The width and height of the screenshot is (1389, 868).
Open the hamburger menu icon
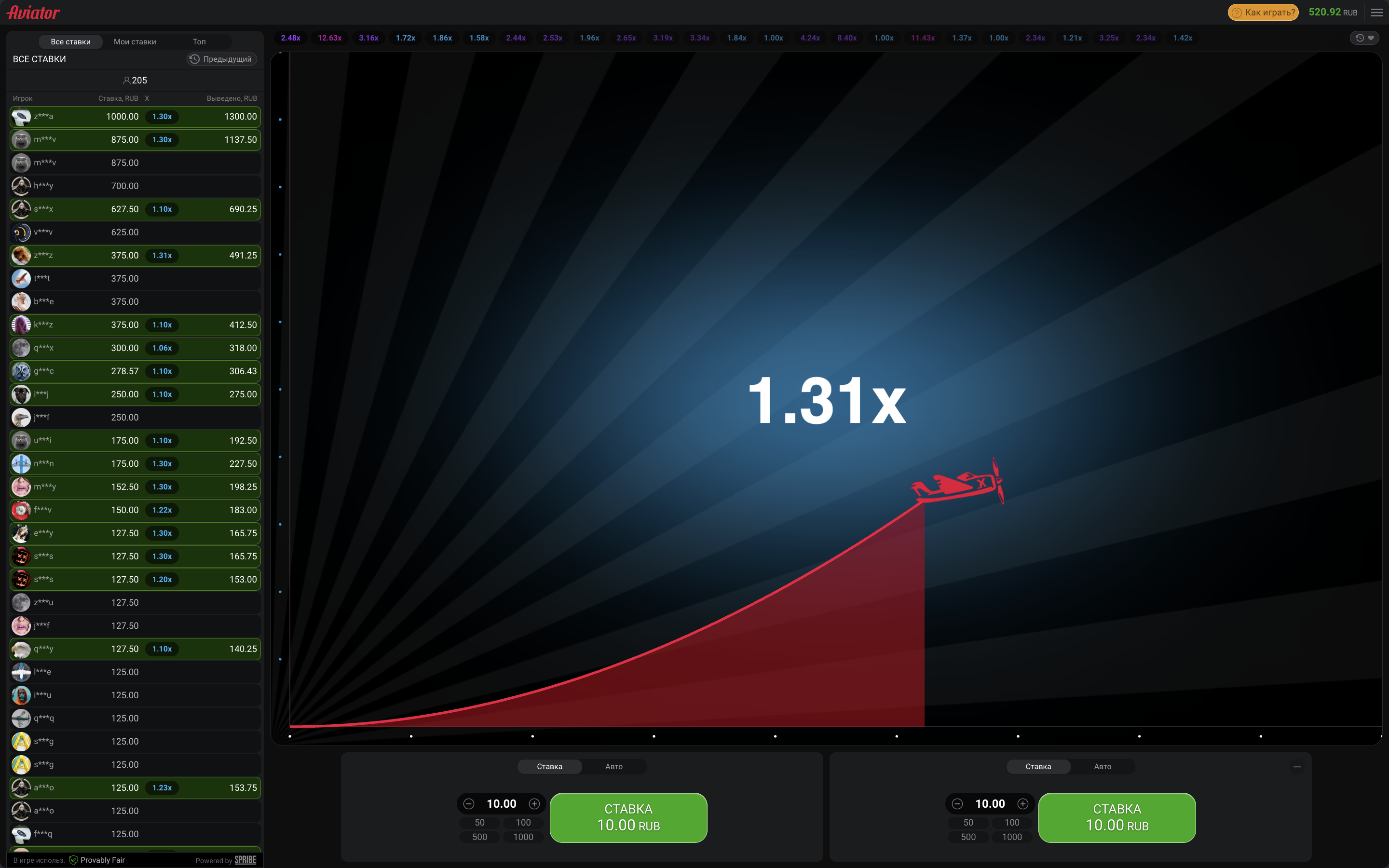(1376, 13)
